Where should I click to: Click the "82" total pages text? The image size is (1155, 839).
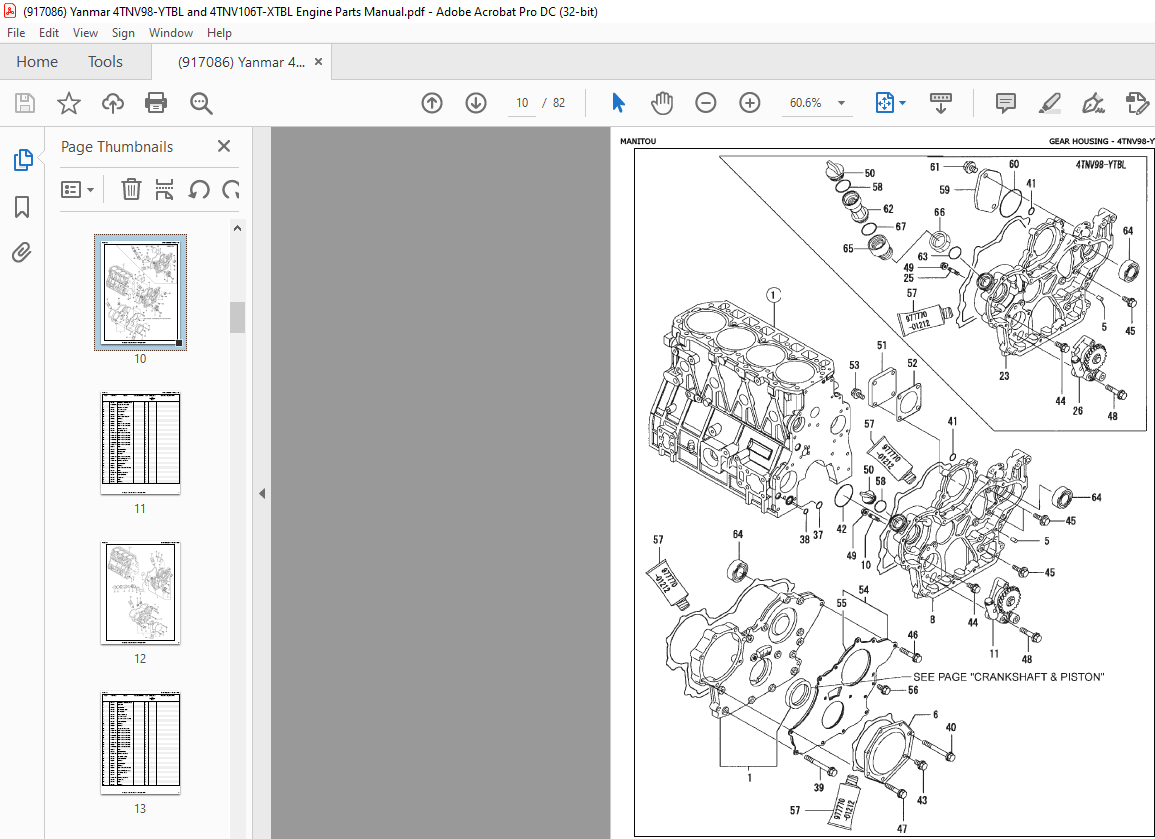(x=559, y=103)
